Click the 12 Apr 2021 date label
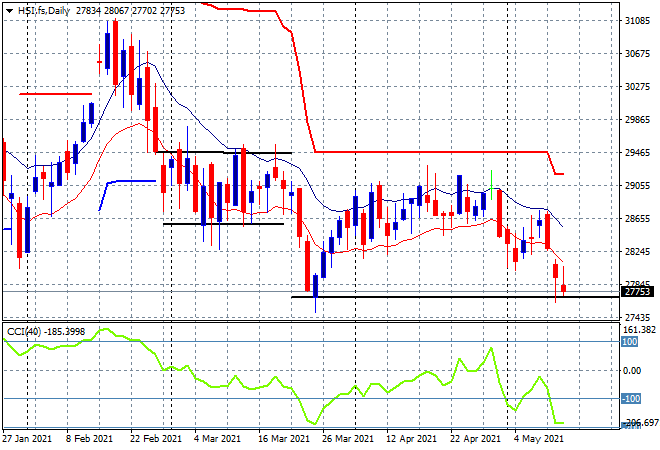The height and width of the screenshot is (450, 660). point(411,439)
